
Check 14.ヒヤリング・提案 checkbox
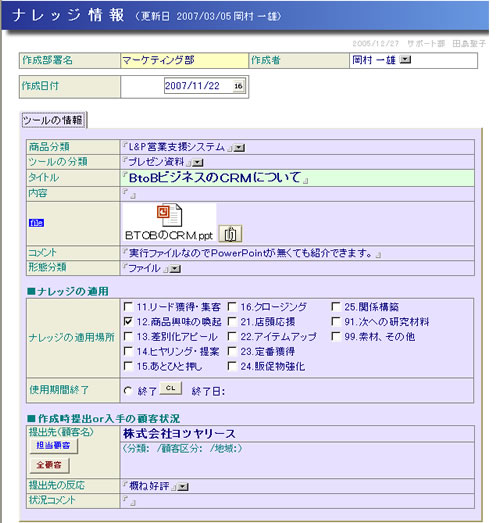point(128,351)
